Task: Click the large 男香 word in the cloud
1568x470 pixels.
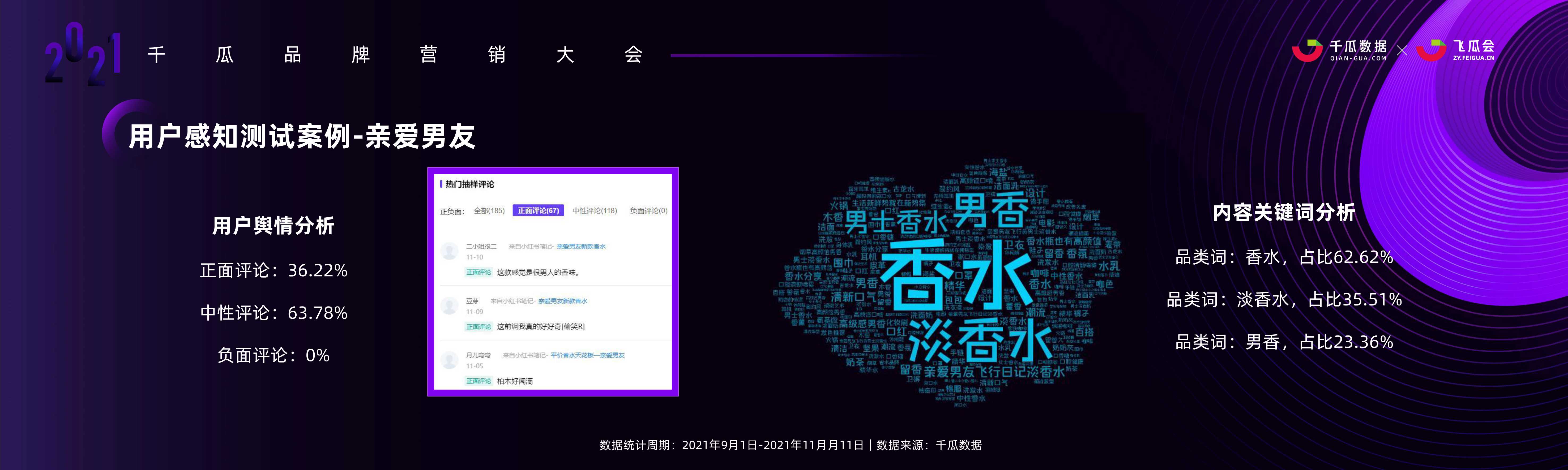Action: [990, 210]
